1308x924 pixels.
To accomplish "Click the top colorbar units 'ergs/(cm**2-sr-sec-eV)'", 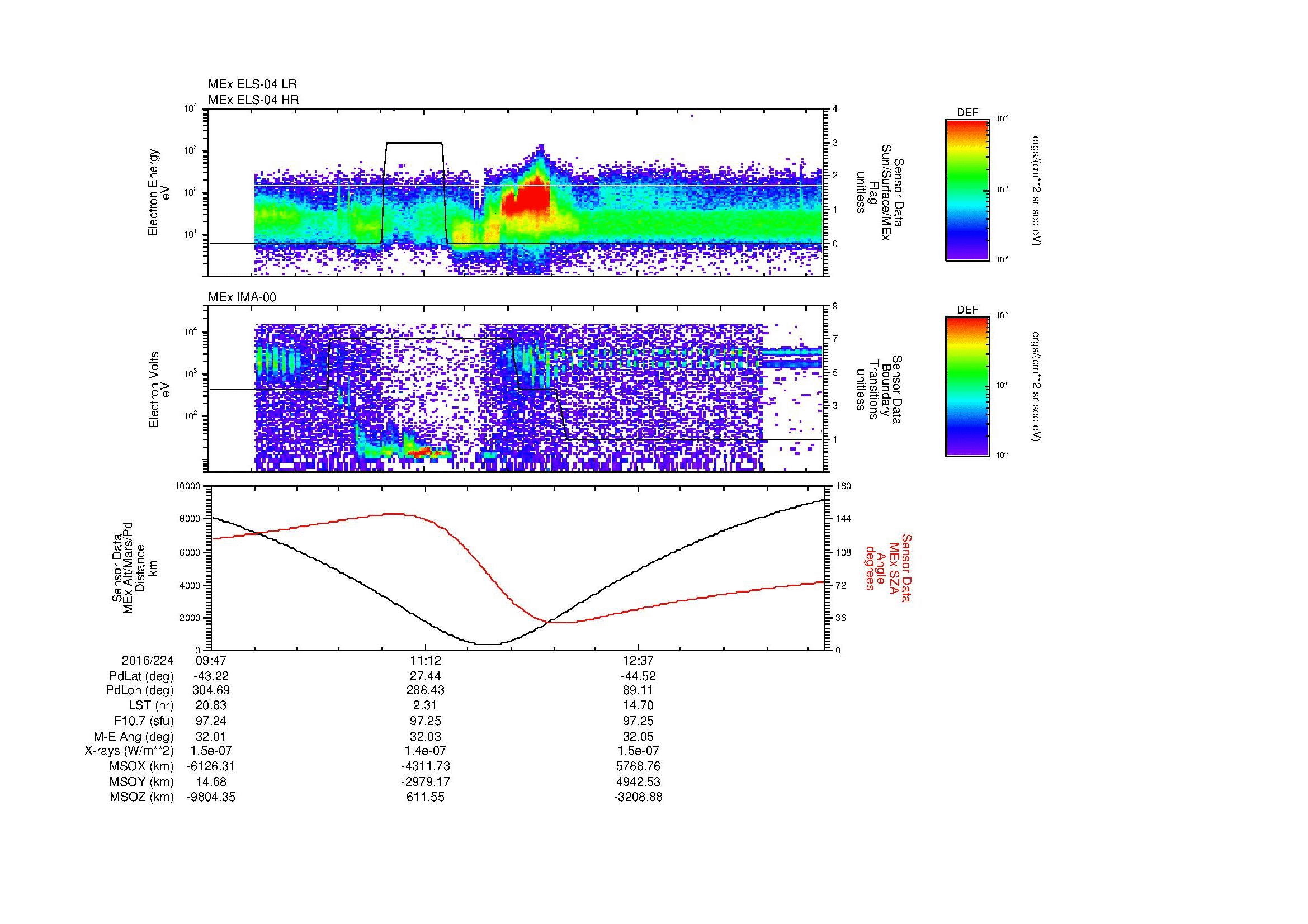I will (x=1037, y=190).
